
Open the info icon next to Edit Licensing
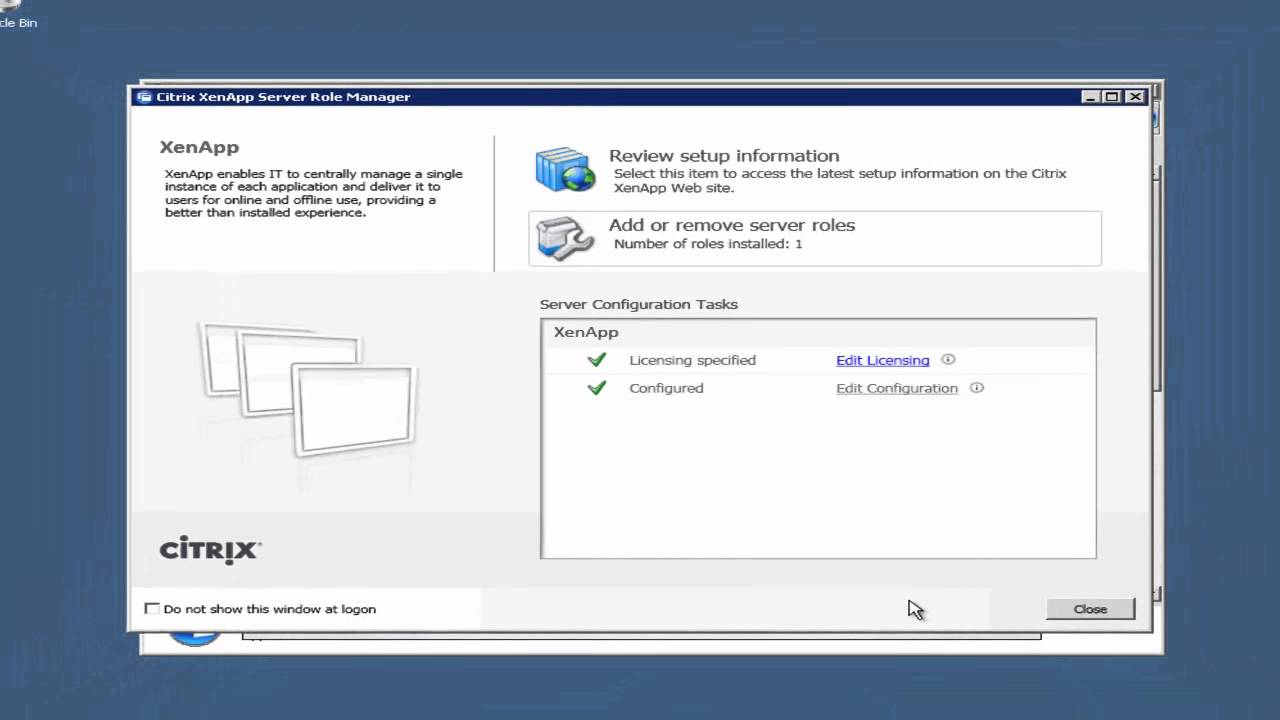[x=948, y=360]
